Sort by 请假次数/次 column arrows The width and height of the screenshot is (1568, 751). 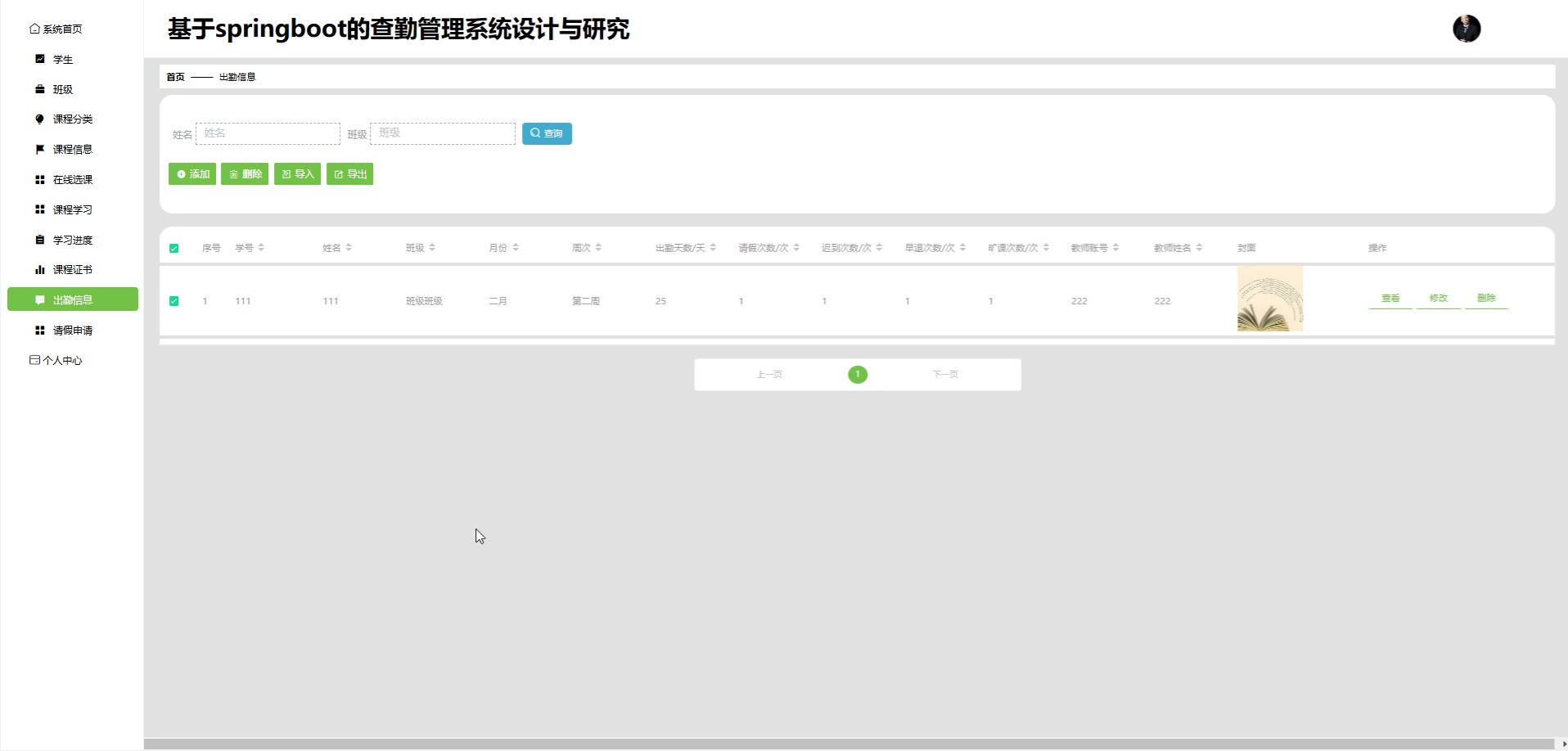796,248
